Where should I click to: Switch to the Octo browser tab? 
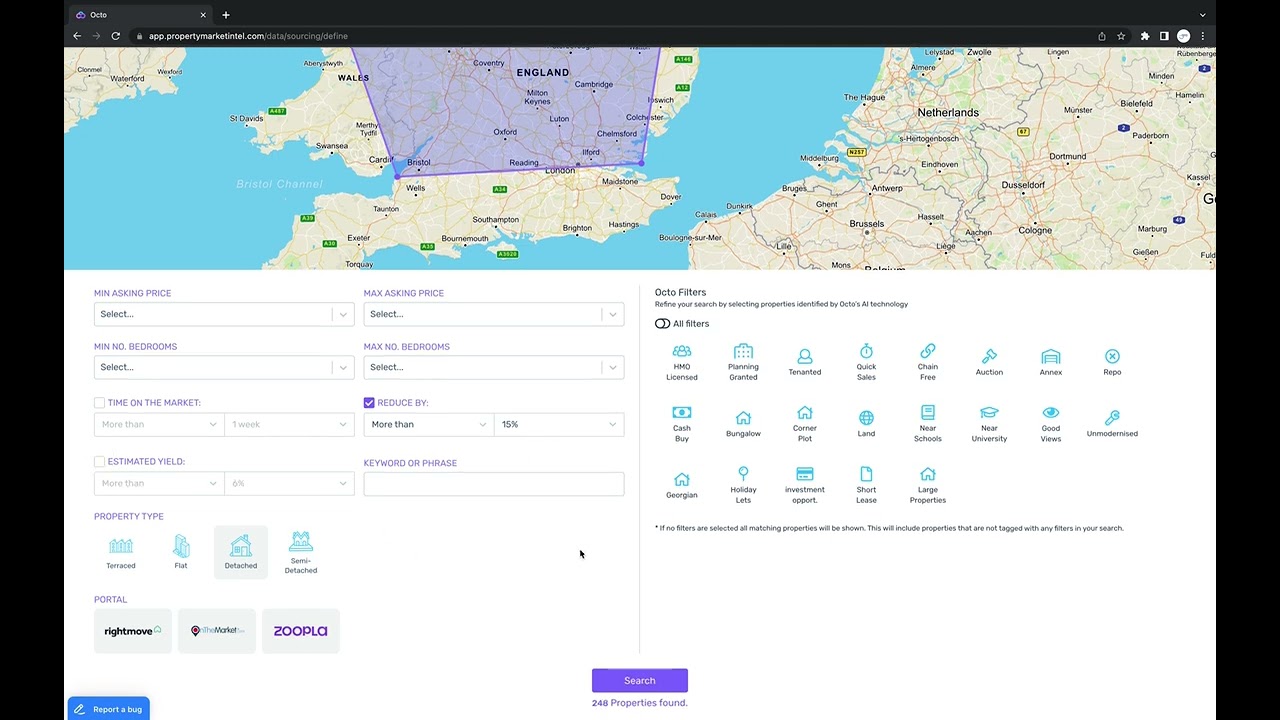point(140,15)
